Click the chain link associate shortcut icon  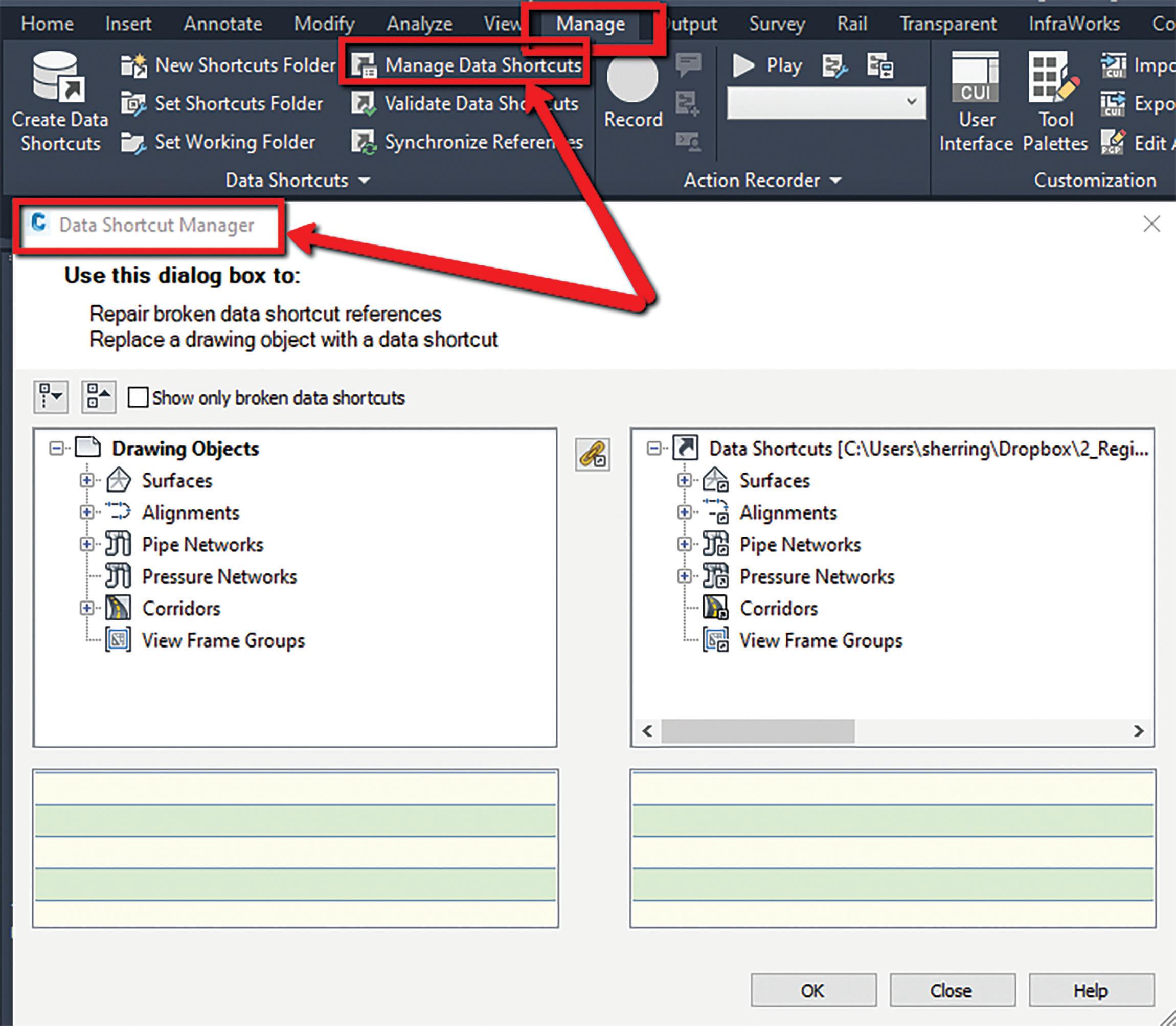592,455
